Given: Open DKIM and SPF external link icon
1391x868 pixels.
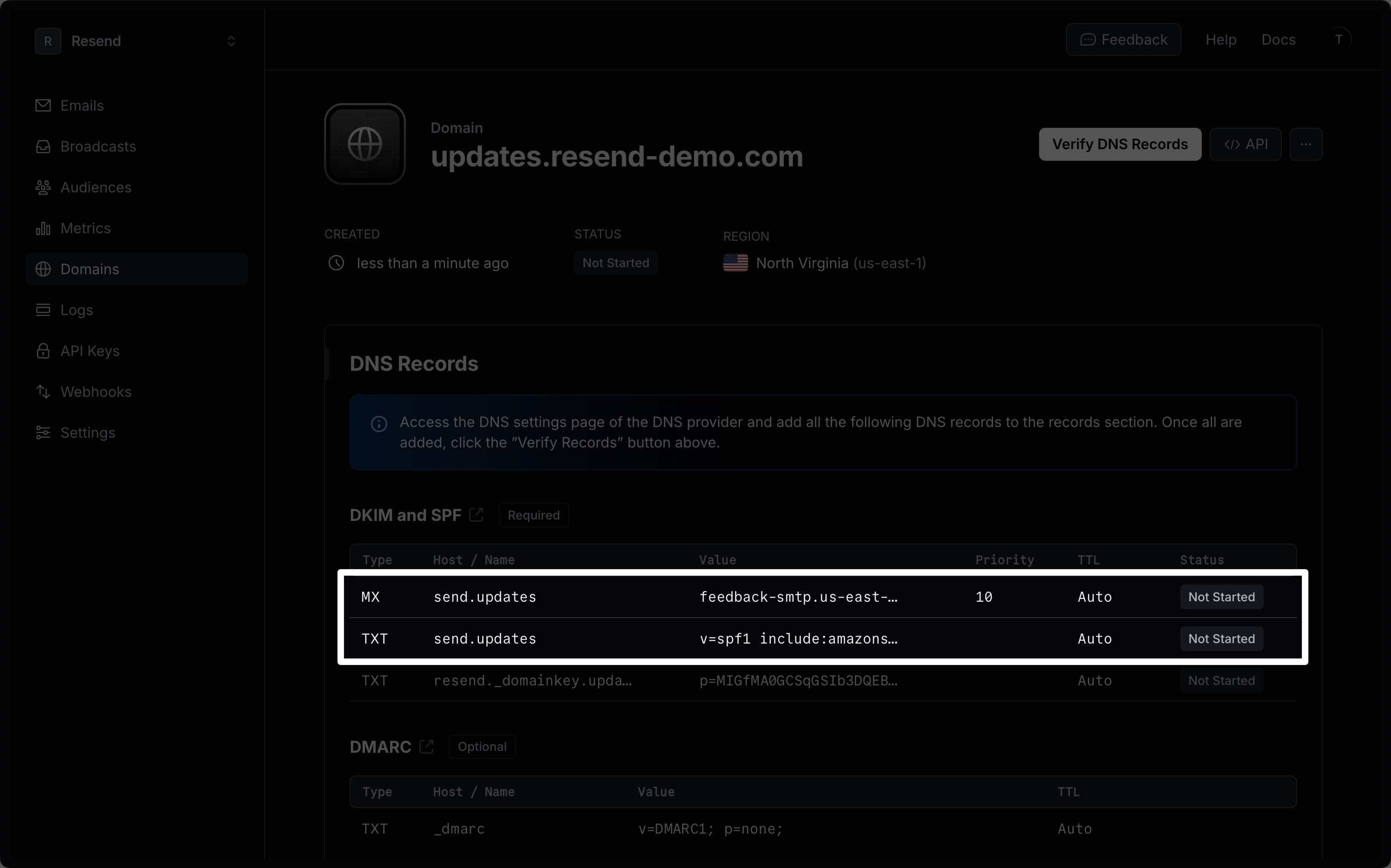Looking at the screenshot, I should [476, 514].
